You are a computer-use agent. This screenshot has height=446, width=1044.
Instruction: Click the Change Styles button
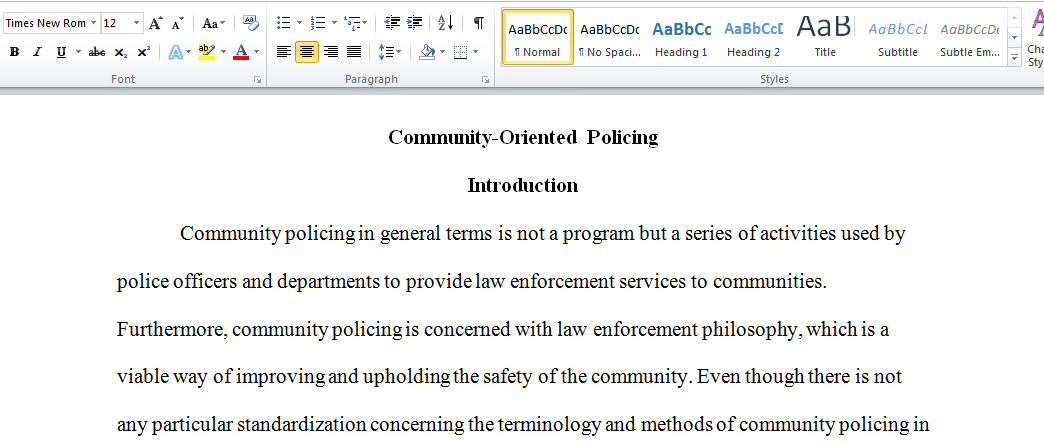tap(1035, 37)
